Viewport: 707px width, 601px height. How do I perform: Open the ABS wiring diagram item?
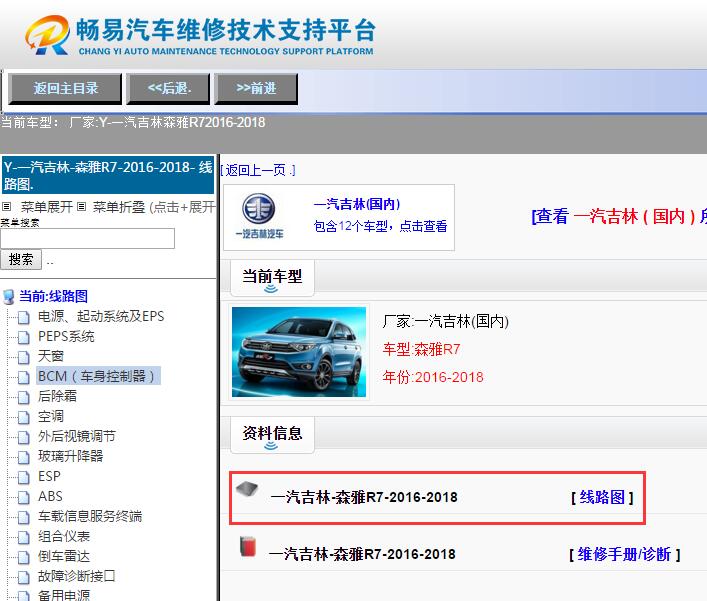50,496
